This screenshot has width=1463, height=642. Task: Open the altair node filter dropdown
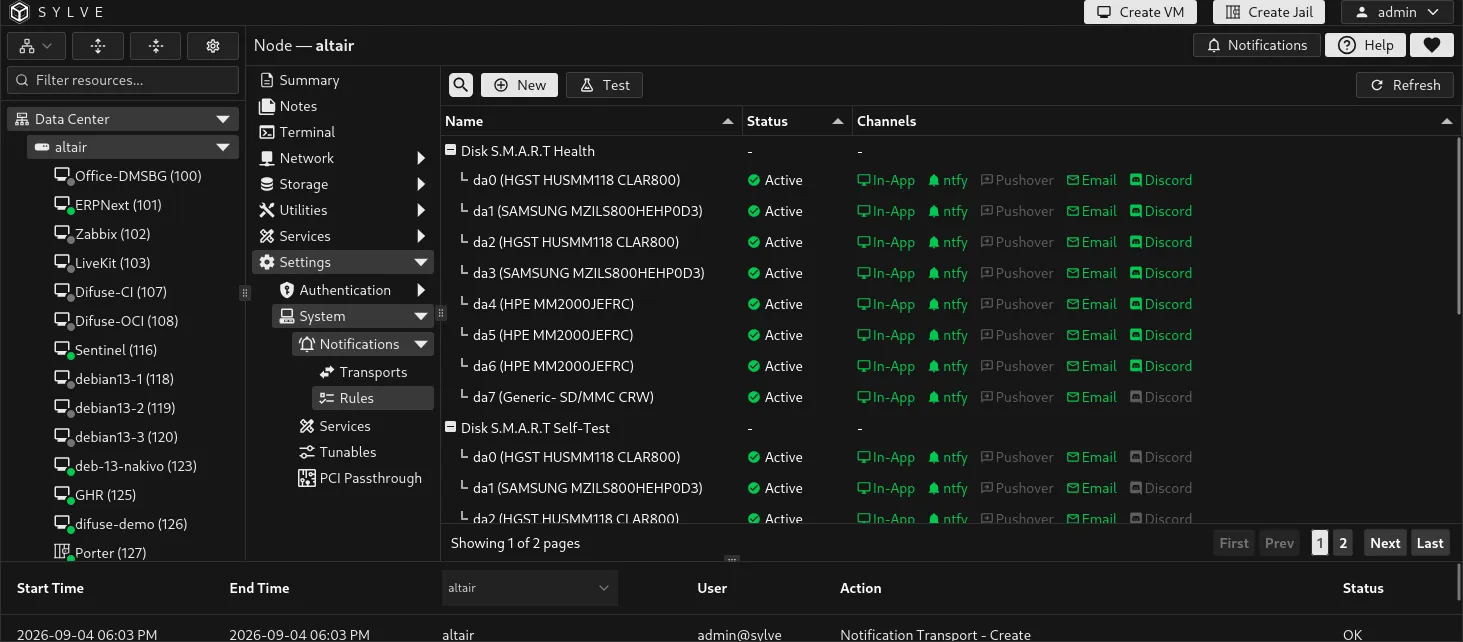[x=530, y=588]
